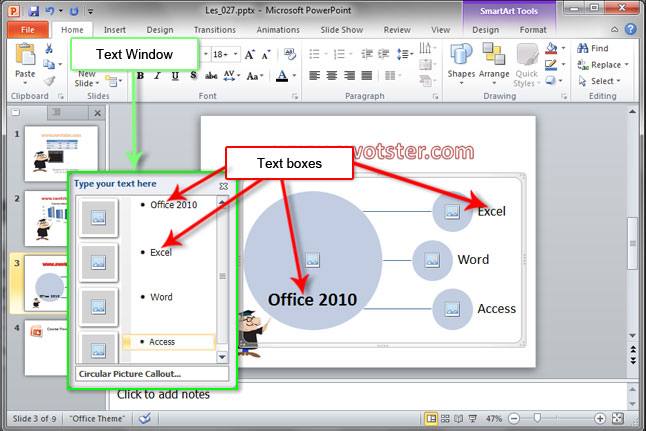Center text in Paragraph group
The width and height of the screenshot is (646, 431).
click(332, 75)
